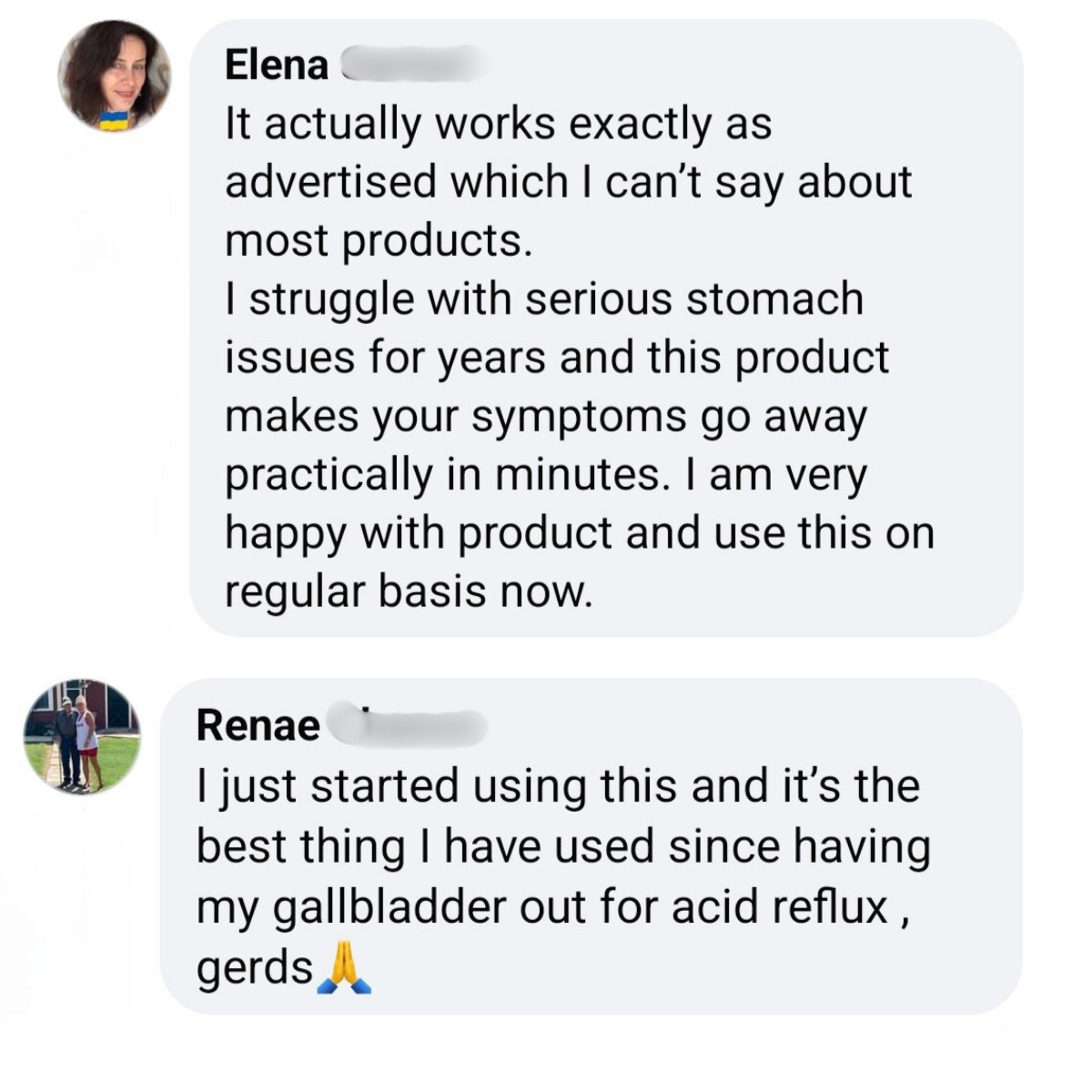The height and width of the screenshot is (1092, 1092).
Task: Click the word "symptoms" in Elena's comment
Action: click(x=579, y=416)
